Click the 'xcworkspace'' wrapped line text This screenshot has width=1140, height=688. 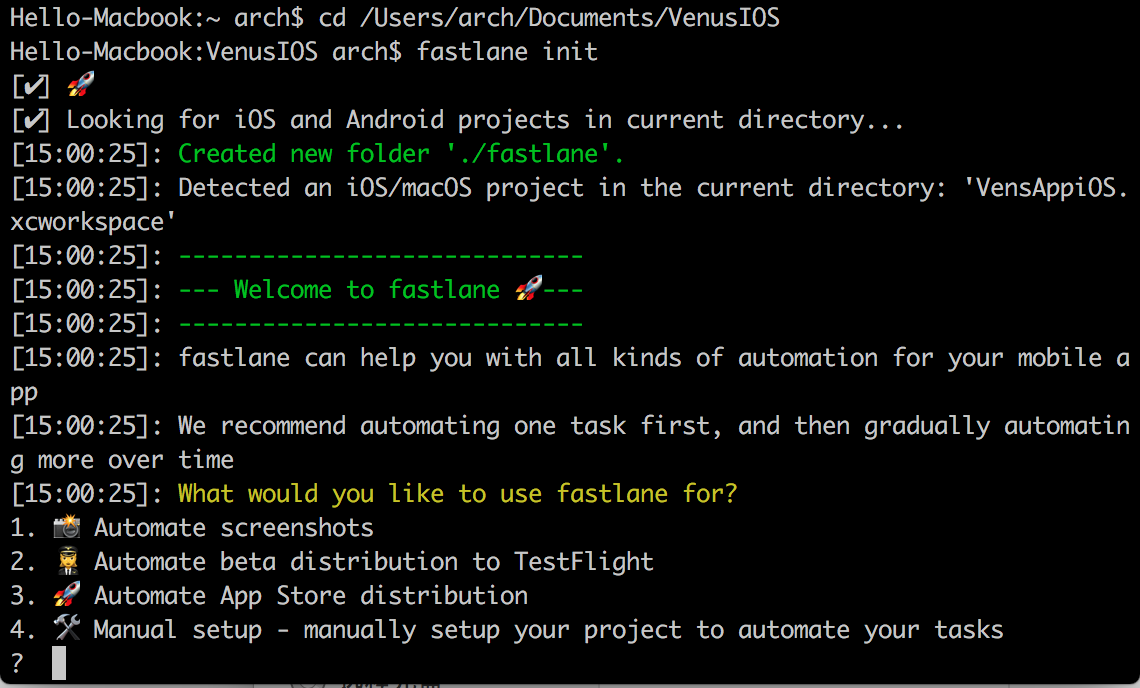tap(93, 222)
